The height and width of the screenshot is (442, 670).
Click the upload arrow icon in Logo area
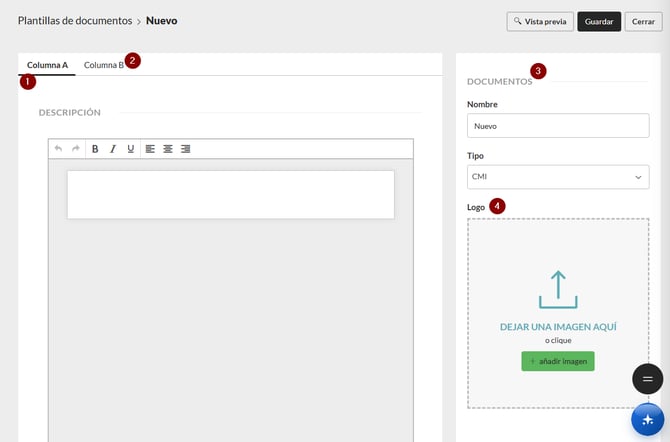pos(558,289)
